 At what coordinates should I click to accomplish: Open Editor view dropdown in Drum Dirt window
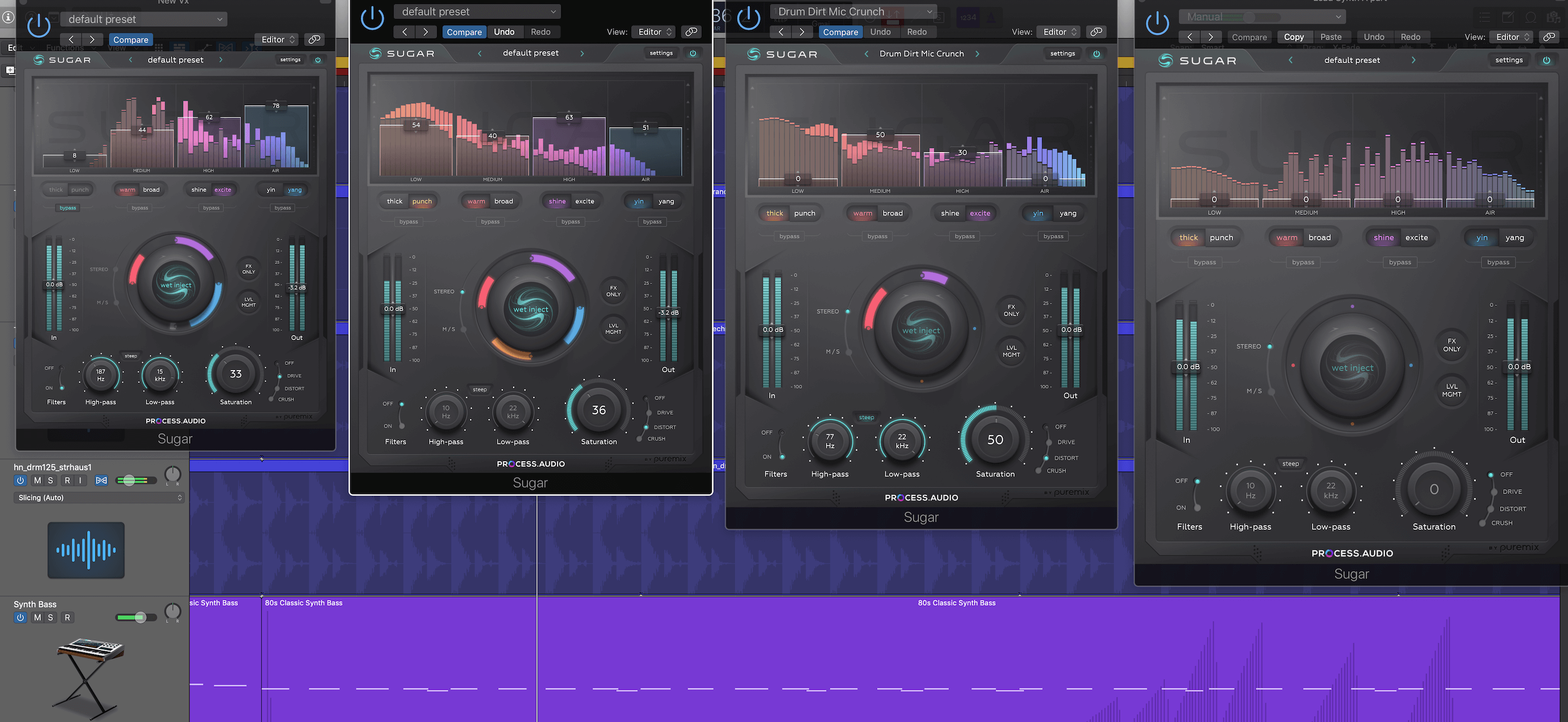coord(1058,32)
